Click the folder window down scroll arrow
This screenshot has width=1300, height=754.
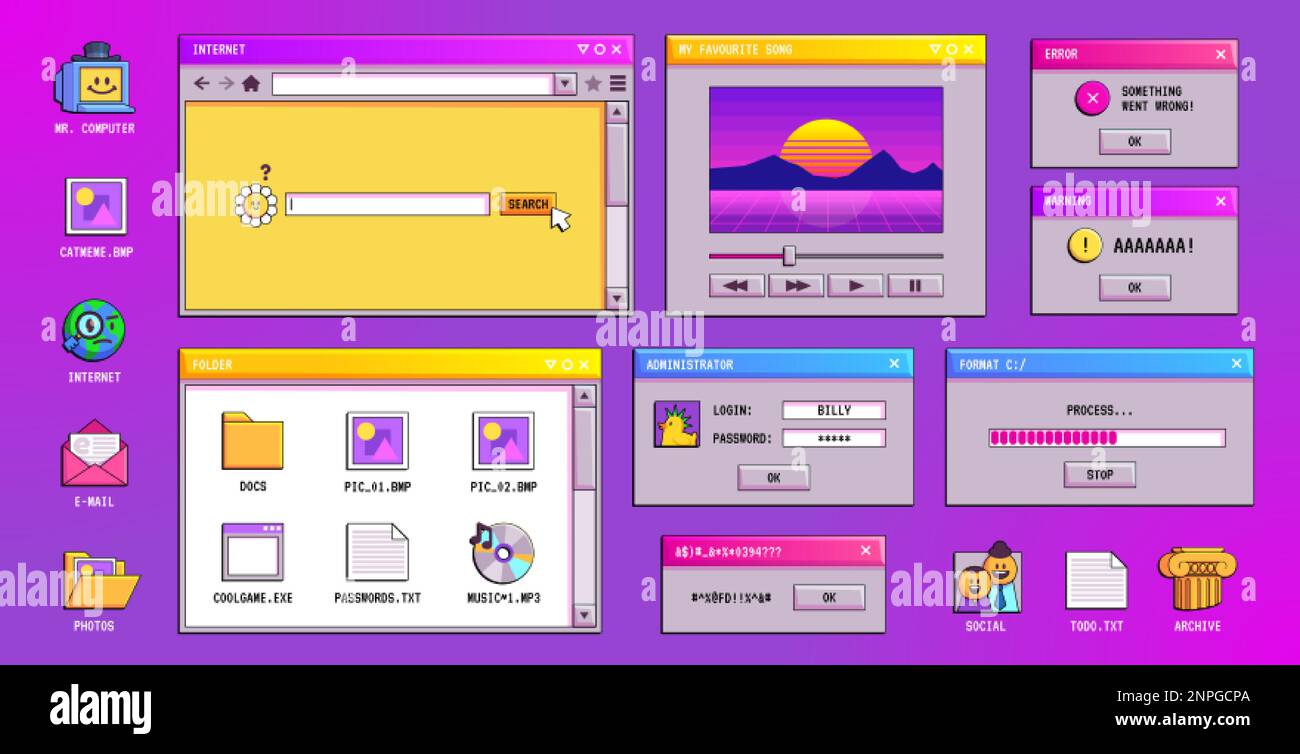tap(585, 615)
